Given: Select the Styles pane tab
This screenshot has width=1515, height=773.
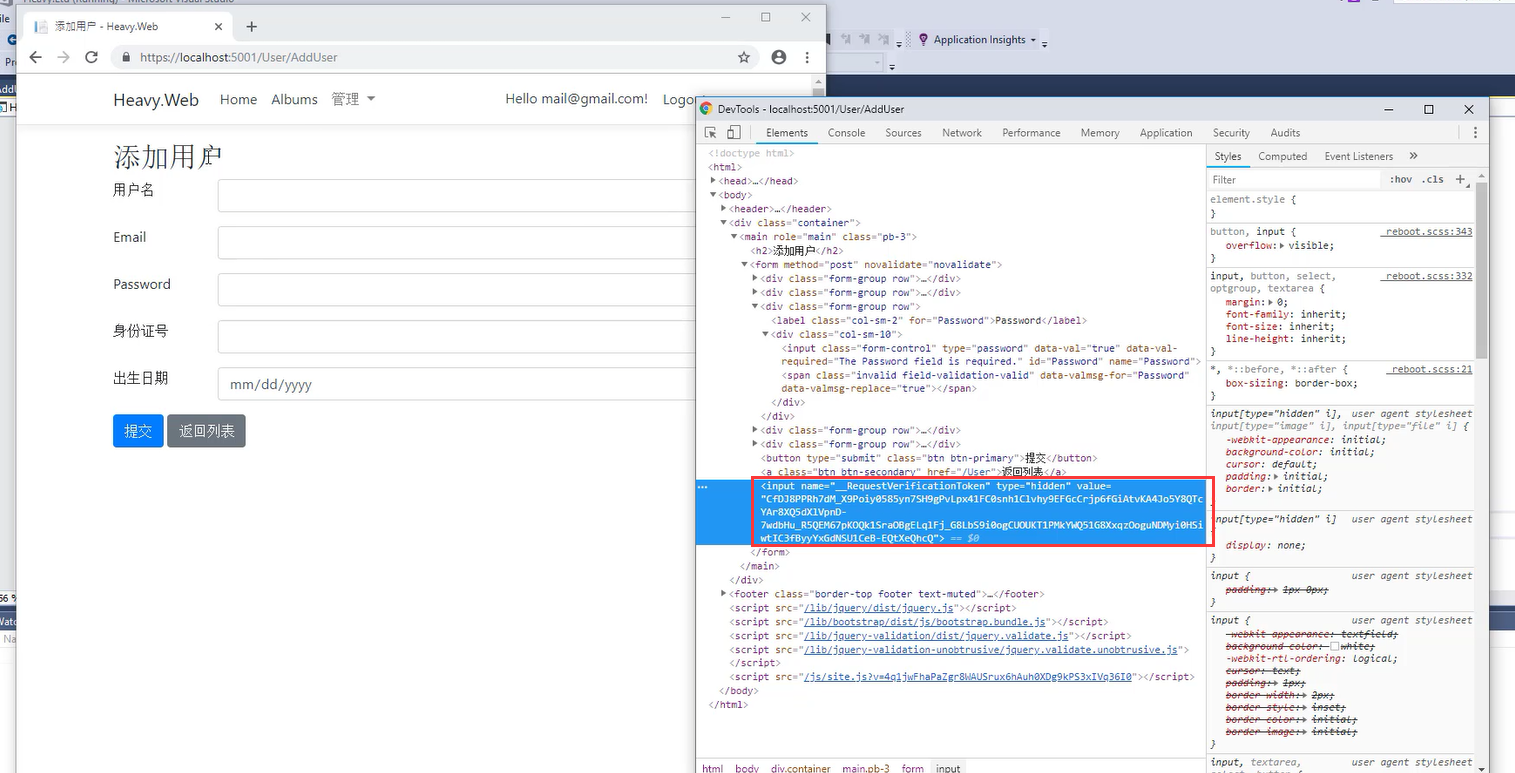Looking at the screenshot, I should (x=1228, y=156).
